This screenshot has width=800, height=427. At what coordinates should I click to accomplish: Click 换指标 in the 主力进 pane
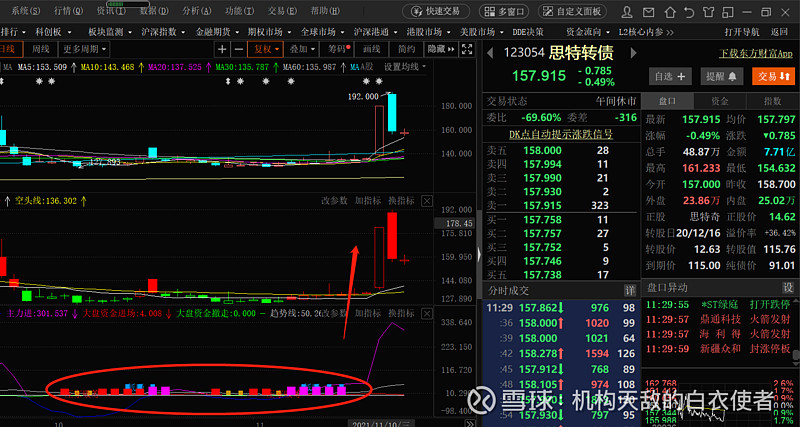pyautogui.click(x=401, y=313)
